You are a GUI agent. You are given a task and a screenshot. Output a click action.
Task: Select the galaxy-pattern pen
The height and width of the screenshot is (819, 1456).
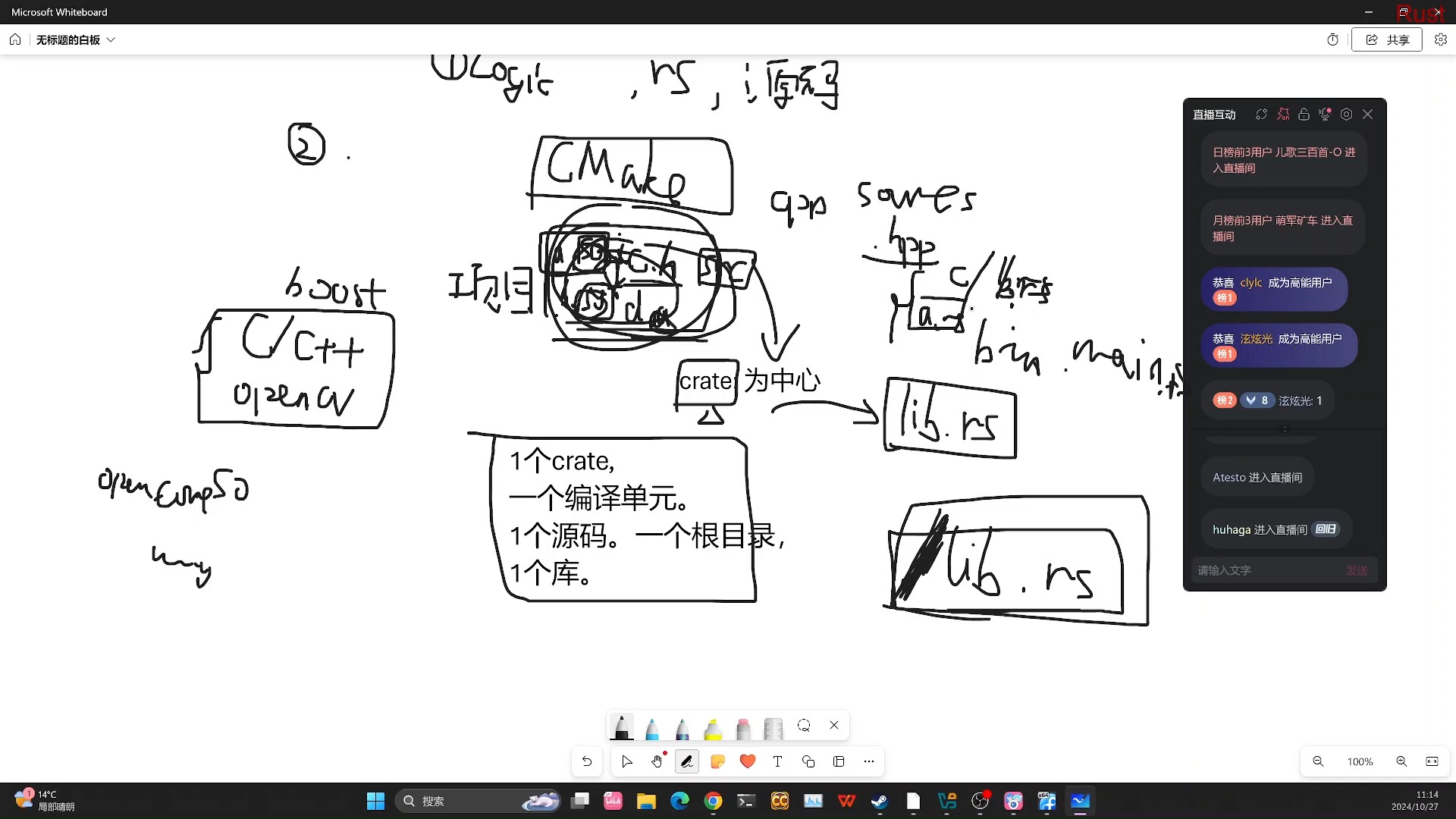pyautogui.click(x=682, y=728)
